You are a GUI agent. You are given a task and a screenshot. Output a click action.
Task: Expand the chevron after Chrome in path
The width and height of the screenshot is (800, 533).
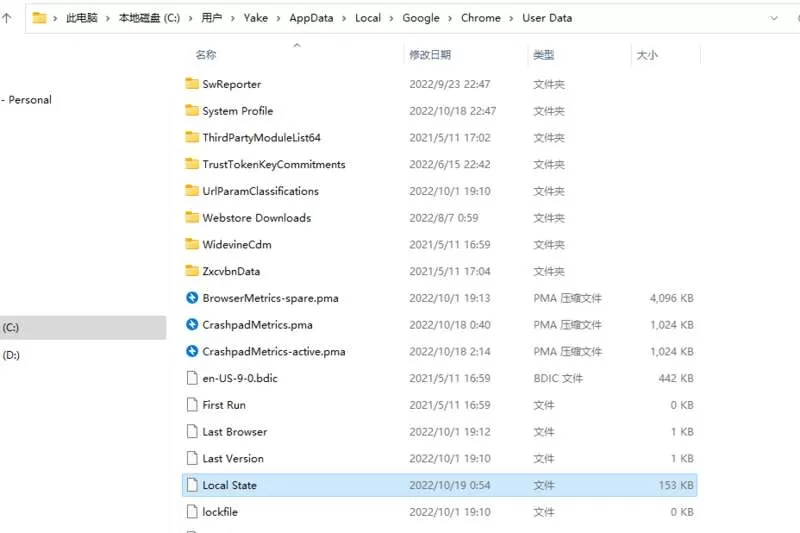[x=511, y=18]
